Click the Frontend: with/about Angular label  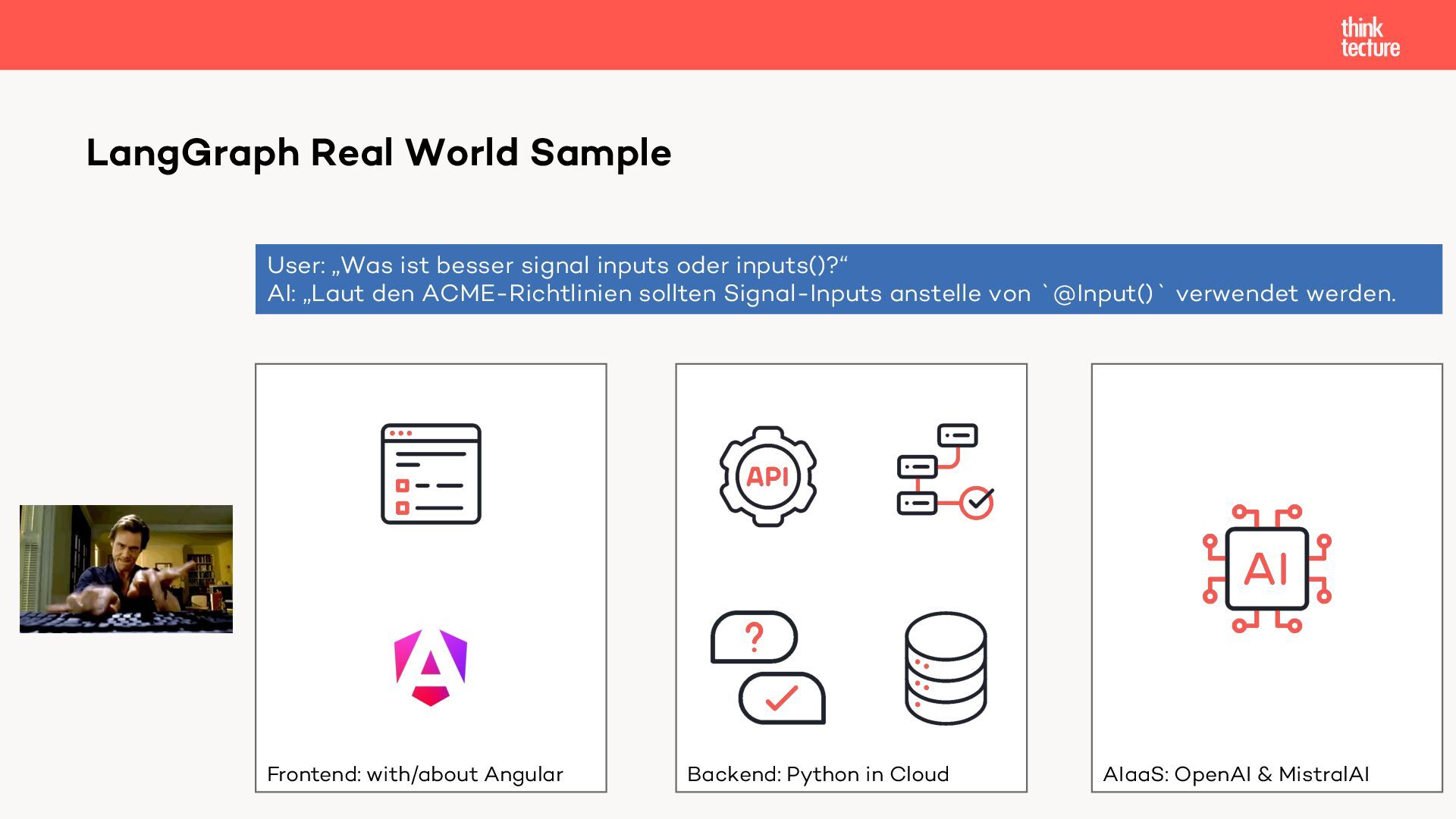(415, 774)
